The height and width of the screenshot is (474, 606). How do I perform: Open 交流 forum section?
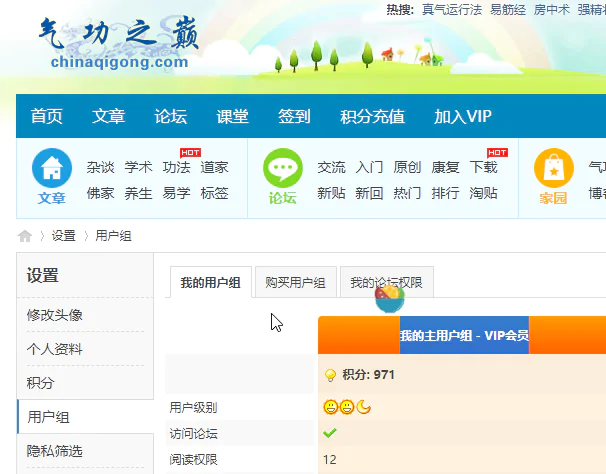(x=331, y=167)
